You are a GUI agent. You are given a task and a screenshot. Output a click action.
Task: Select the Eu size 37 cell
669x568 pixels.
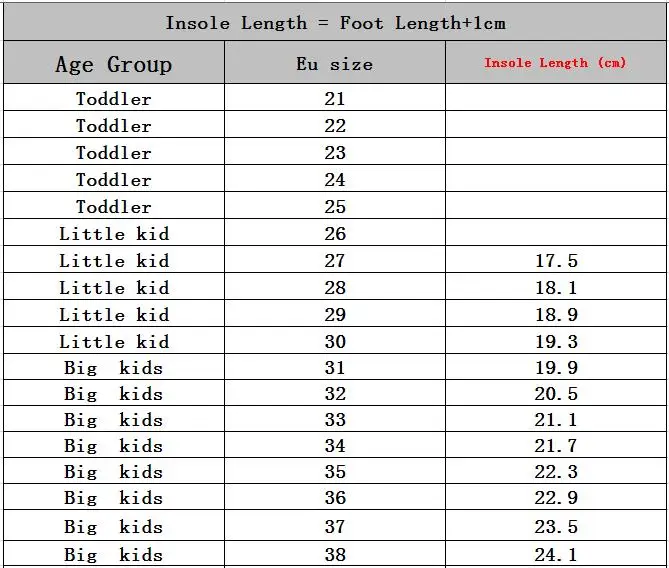335,527
